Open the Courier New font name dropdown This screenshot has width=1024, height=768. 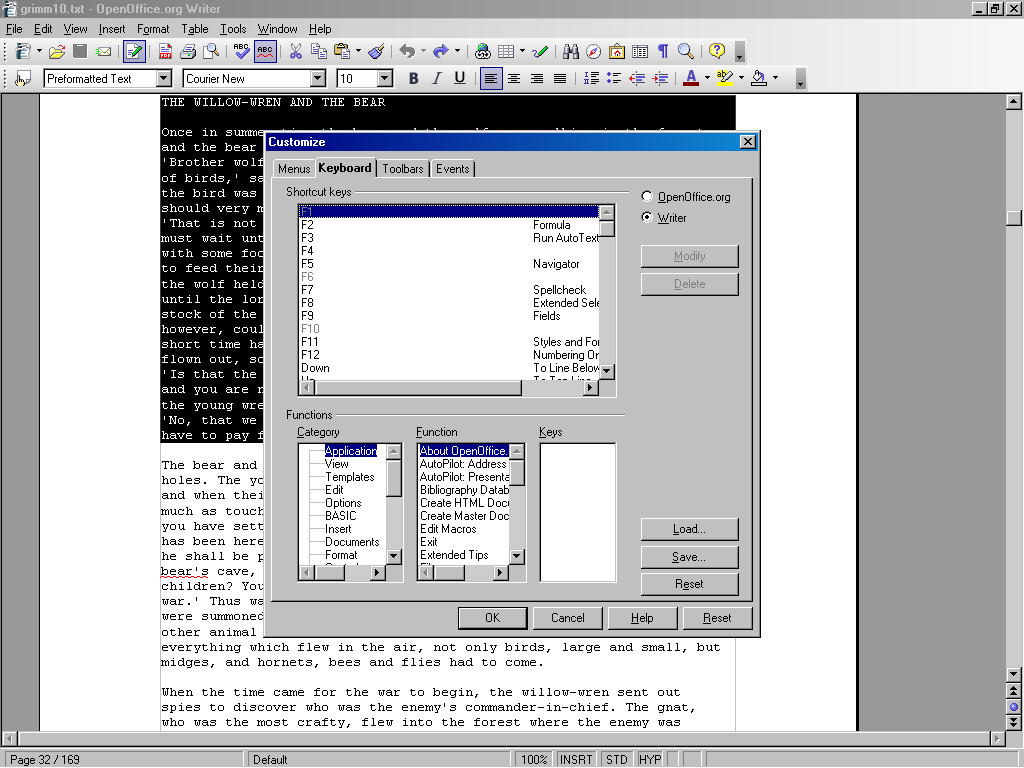318,78
